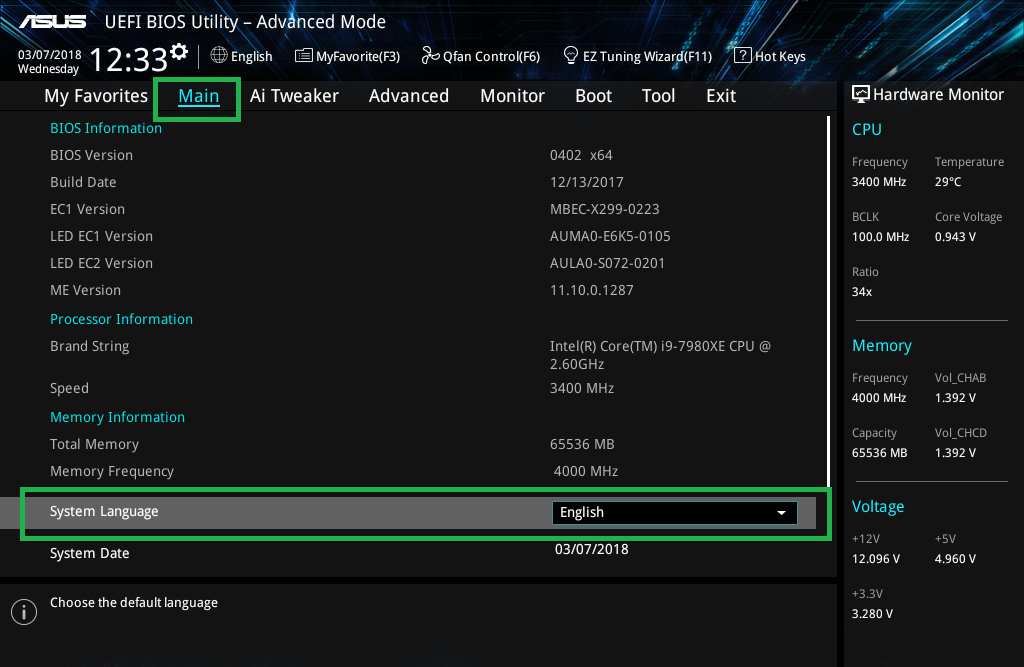Open the System Language dropdown
This screenshot has height=667, width=1024.
pyautogui.click(x=675, y=512)
